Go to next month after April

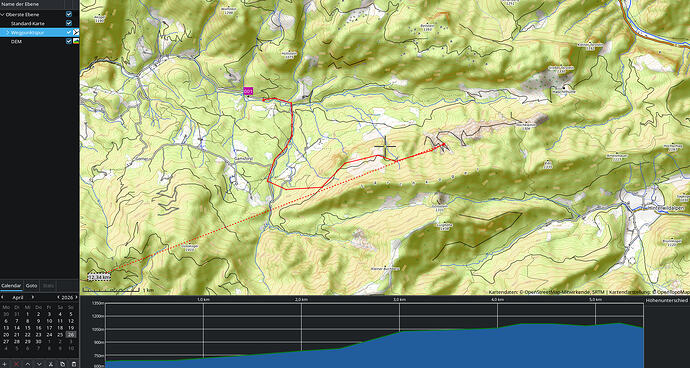click(x=33, y=298)
